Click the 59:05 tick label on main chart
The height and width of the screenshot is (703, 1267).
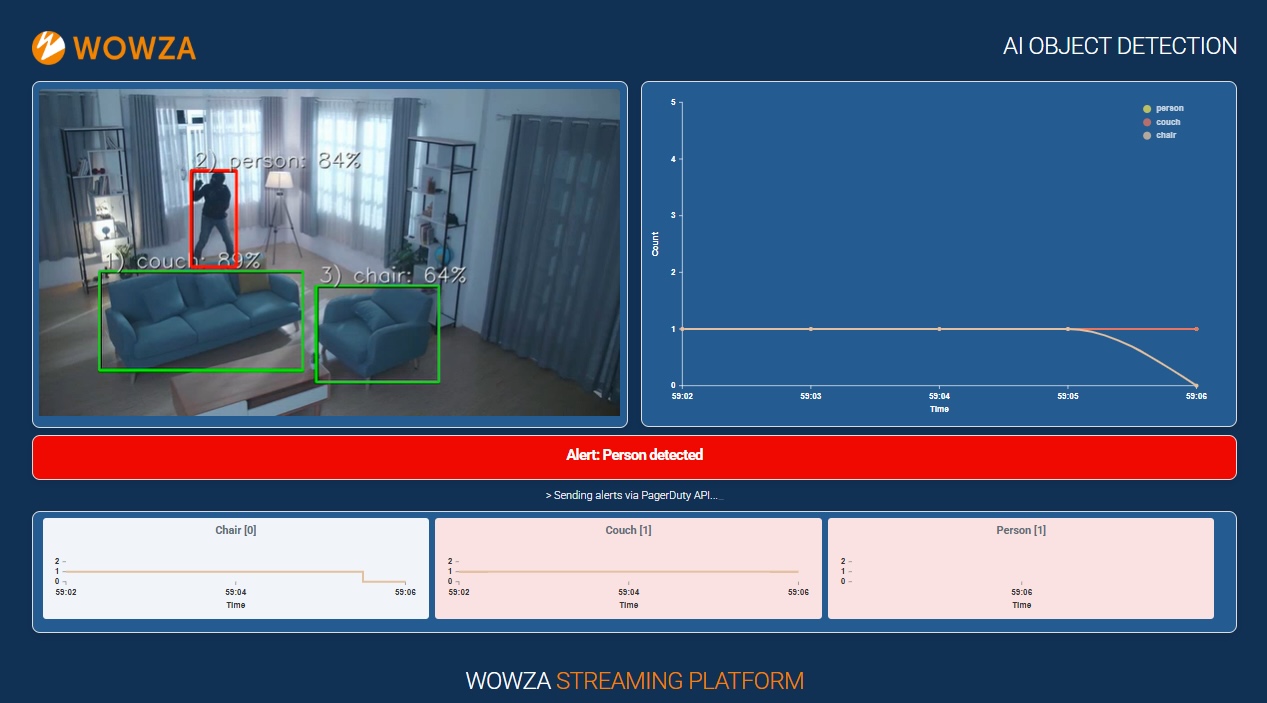pos(1068,396)
